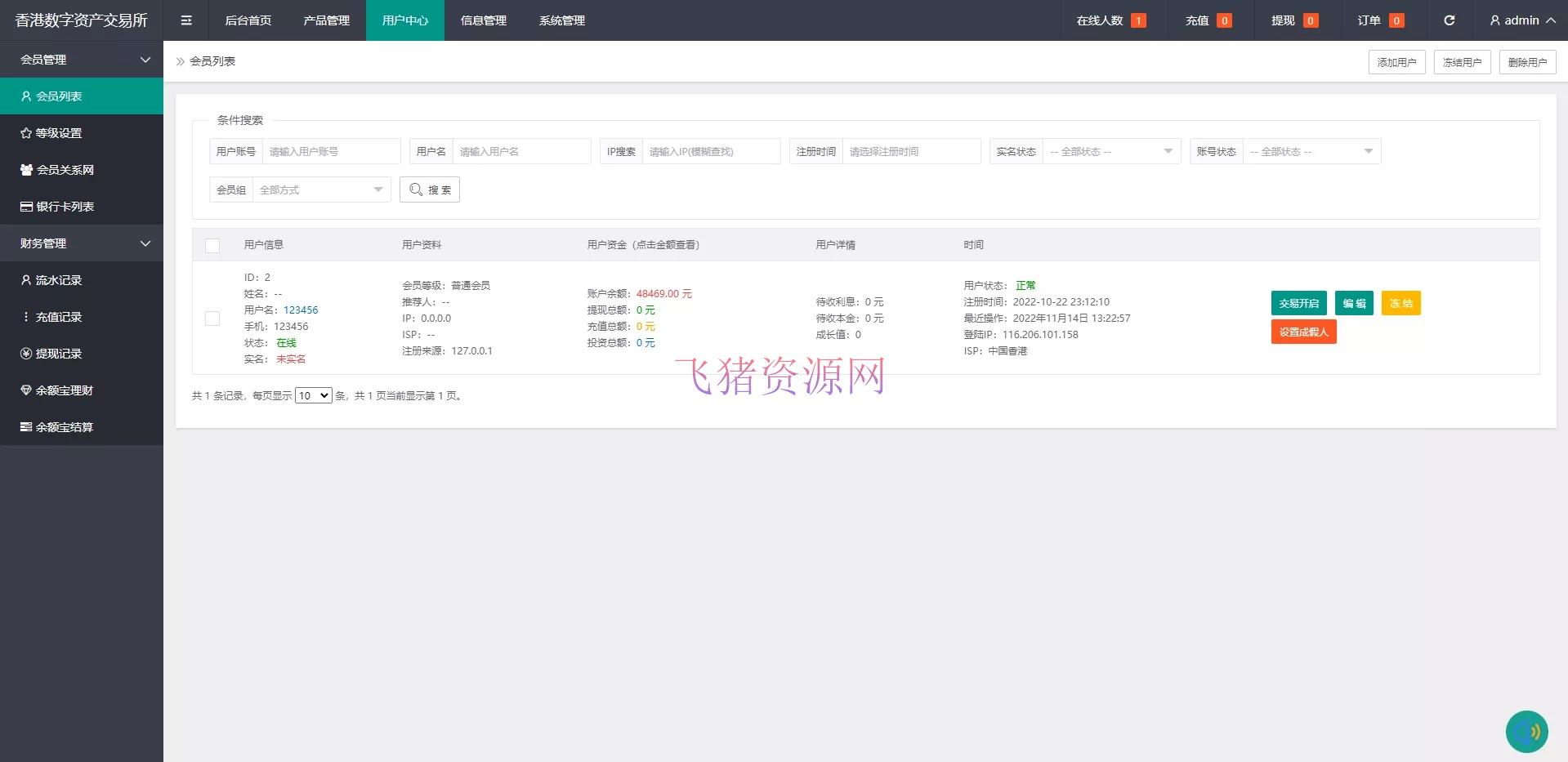This screenshot has width=1568, height=762.
Task: Click the floating chat bubble bottom right
Action: [1526, 731]
